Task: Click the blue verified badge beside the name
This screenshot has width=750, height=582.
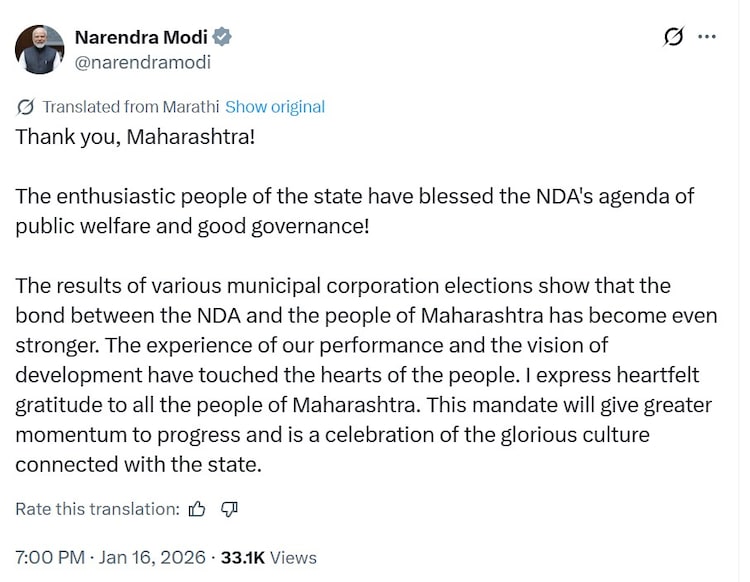Action: pos(222,38)
